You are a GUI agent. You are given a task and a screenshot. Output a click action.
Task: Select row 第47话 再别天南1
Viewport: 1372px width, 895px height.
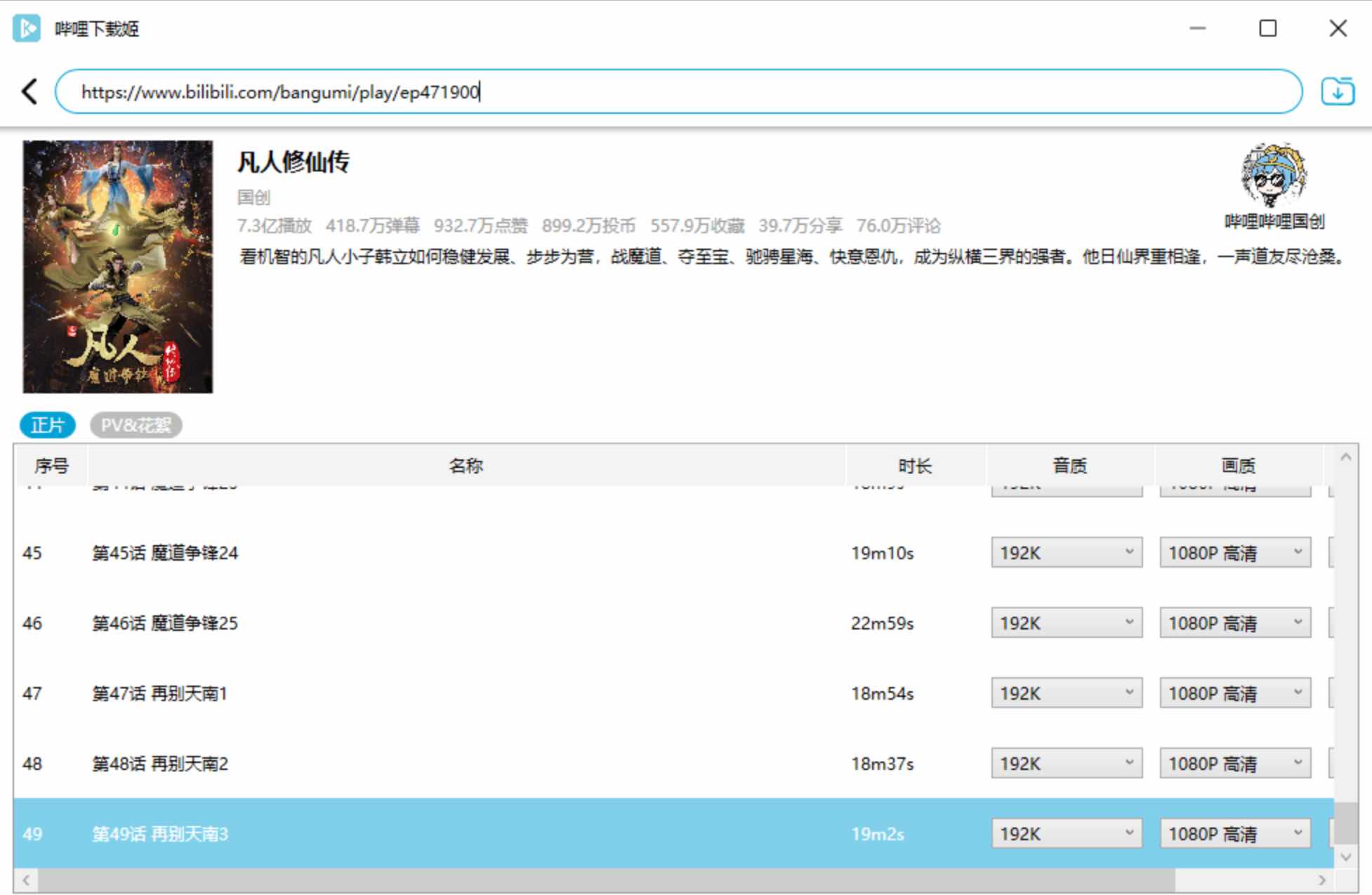pos(674,693)
